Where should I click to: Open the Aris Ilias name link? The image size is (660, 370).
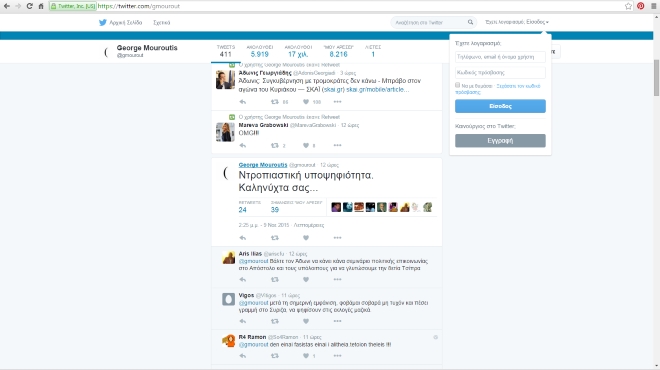point(250,254)
